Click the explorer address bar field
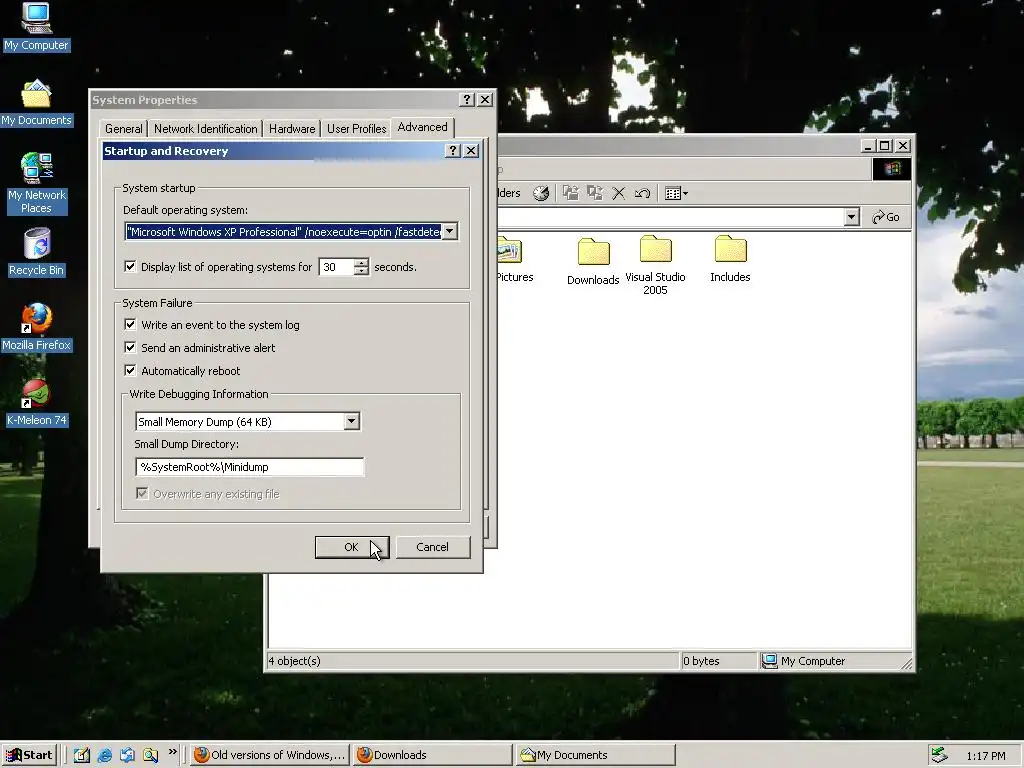Screen dimensions: 1024x768 671,217
